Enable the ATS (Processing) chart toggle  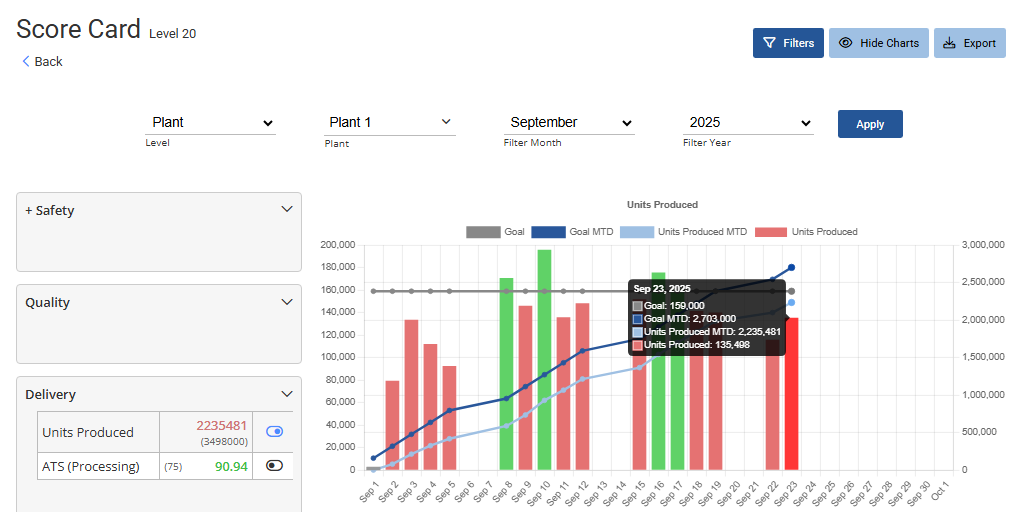[x=274, y=465]
